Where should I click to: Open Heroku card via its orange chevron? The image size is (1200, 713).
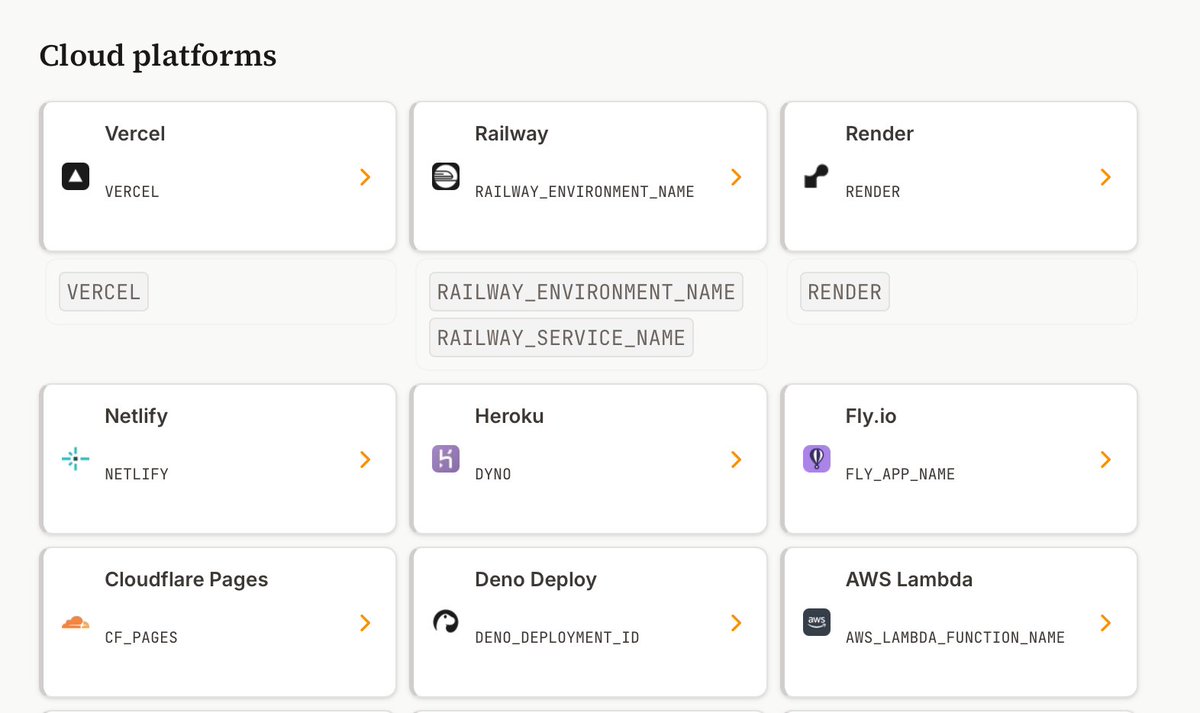pyautogui.click(x=736, y=459)
